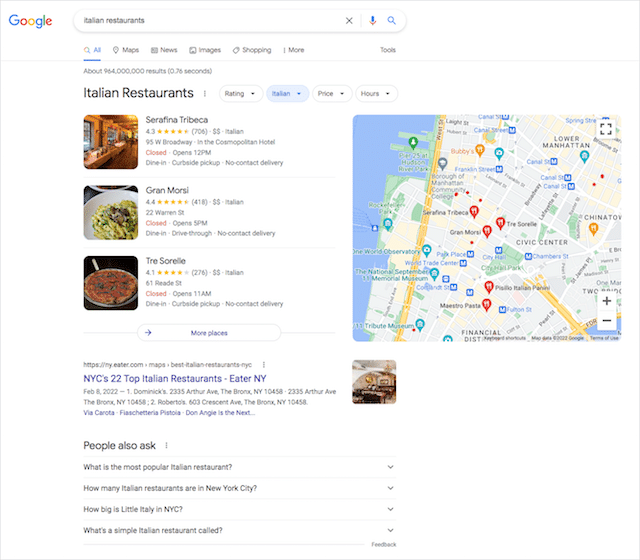Open the Rating filter dropdown
The image size is (640, 560).
(x=240, y=93)
